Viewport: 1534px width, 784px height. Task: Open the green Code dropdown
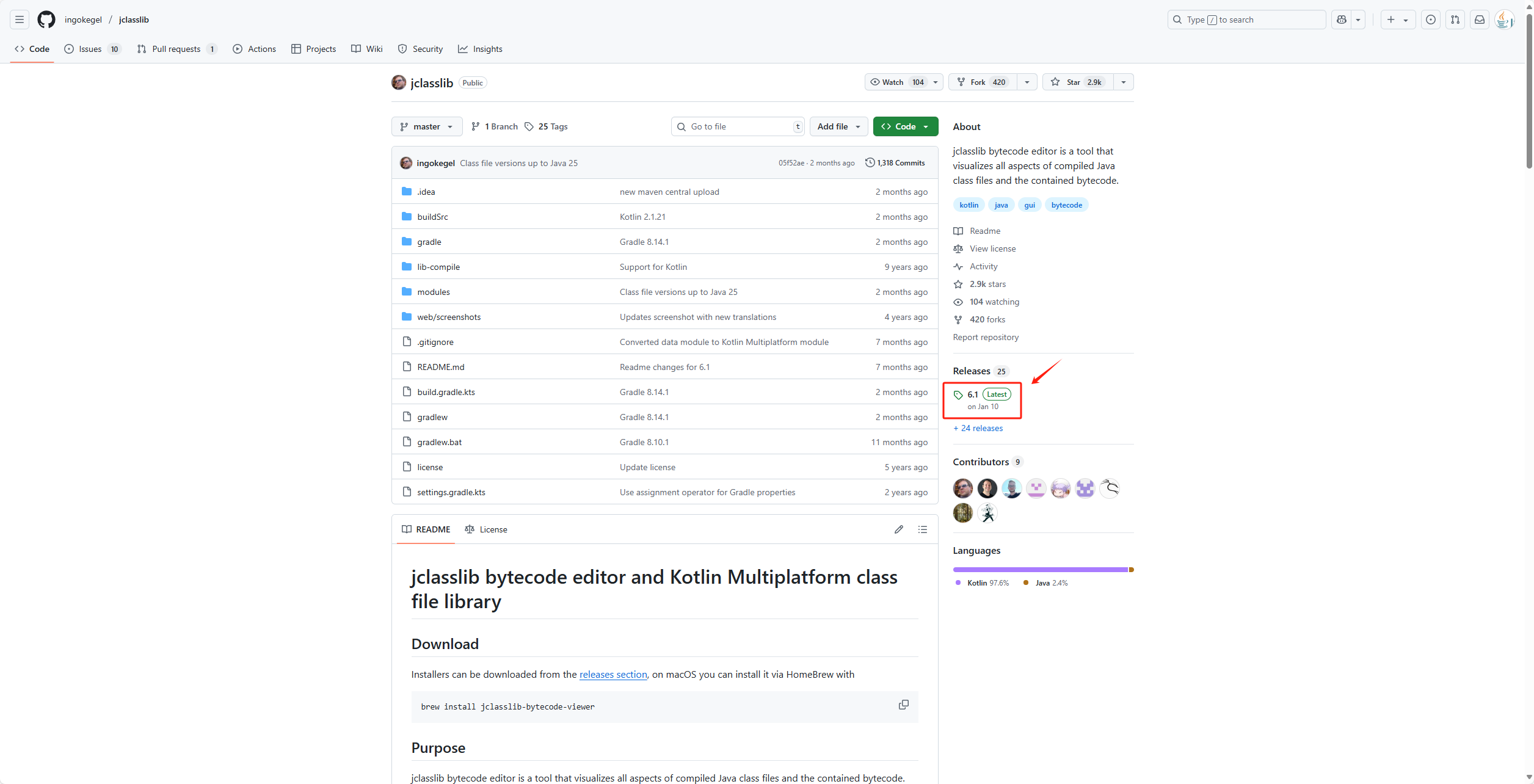click(x=906, y=126)
